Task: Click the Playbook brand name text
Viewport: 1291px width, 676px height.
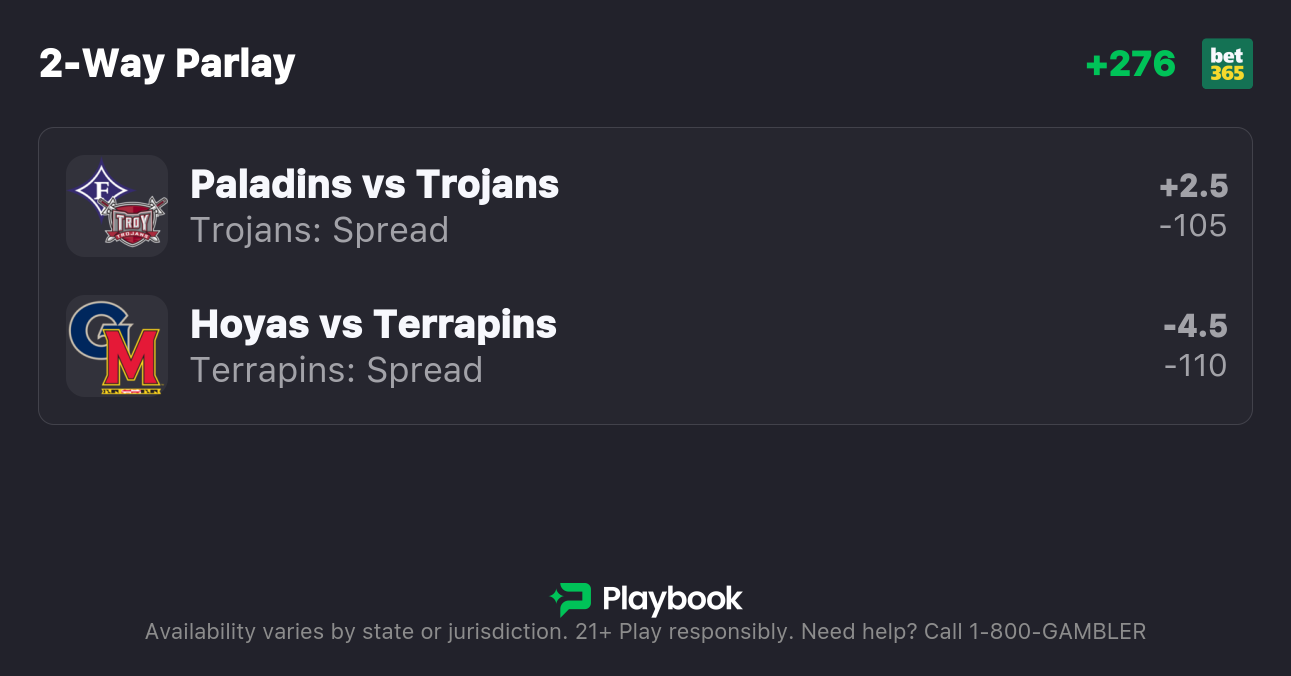Action: 672,599
